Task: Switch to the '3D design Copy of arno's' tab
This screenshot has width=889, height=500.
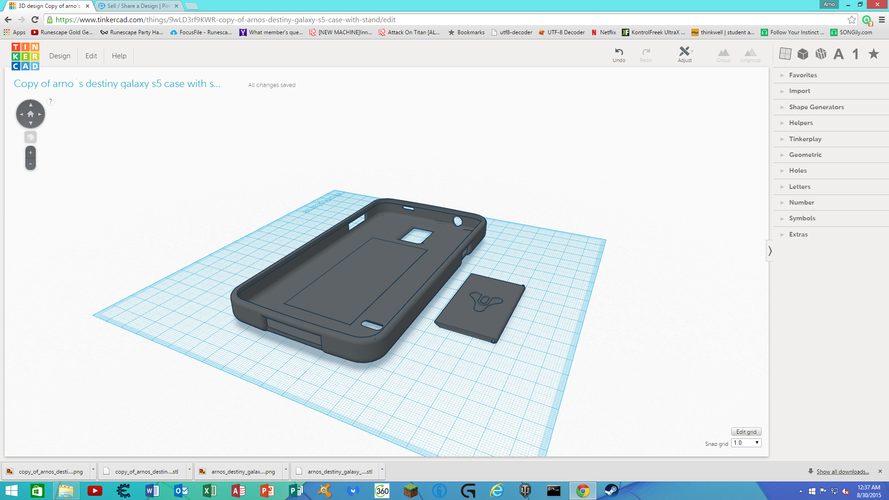Action: click(49, 6)
